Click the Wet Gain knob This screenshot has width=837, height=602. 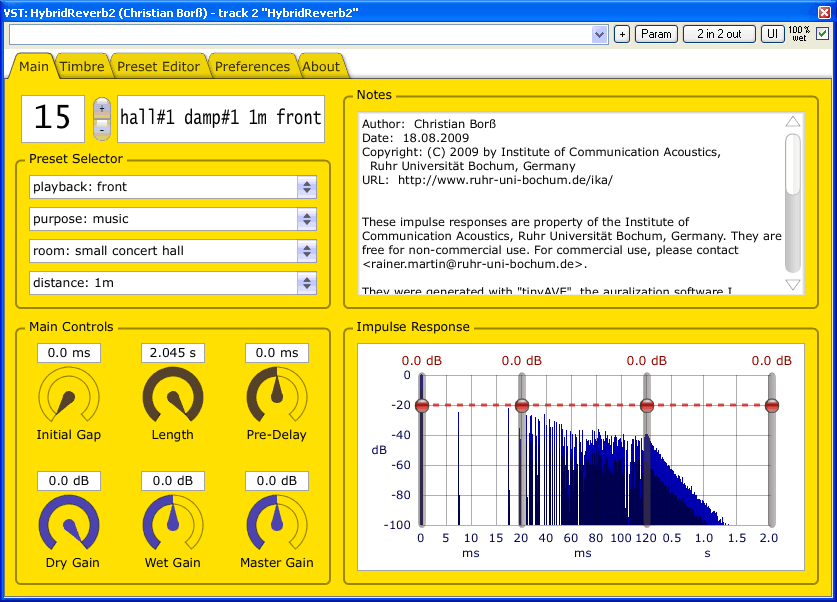pyautogui.click(x=172, y=527)
